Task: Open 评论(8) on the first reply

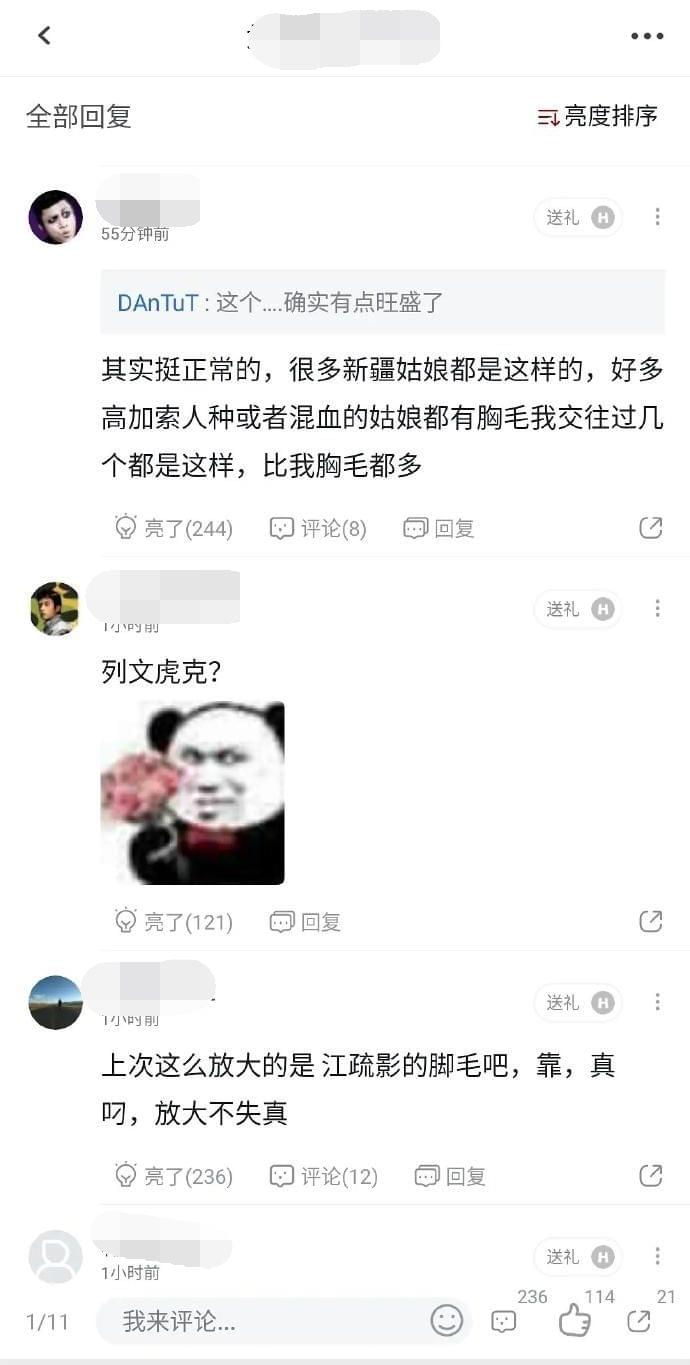Action: [x=319, y=528]
